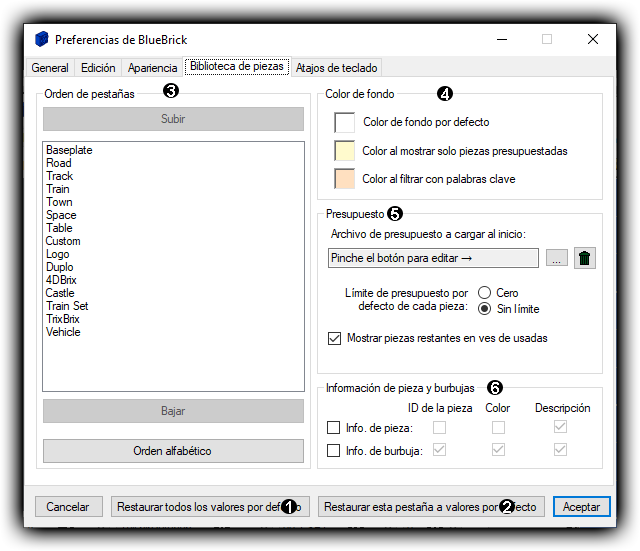Click the Cancelar button

68,507
